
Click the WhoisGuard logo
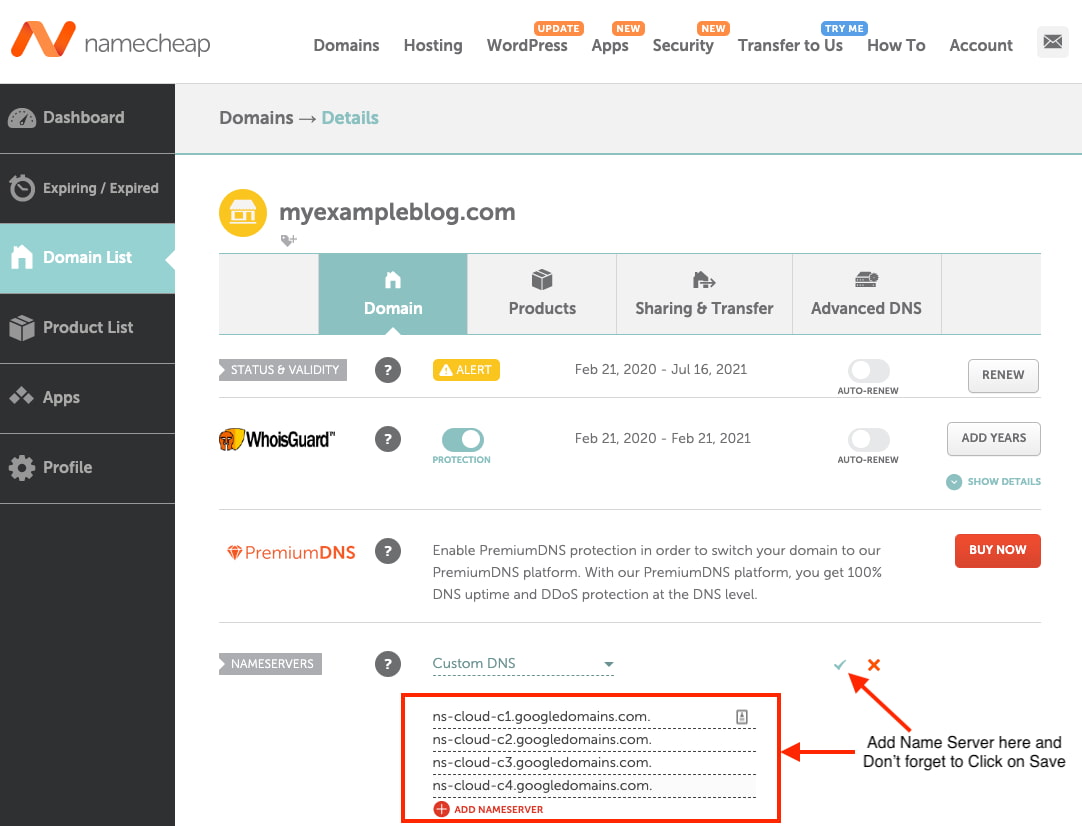277,439
